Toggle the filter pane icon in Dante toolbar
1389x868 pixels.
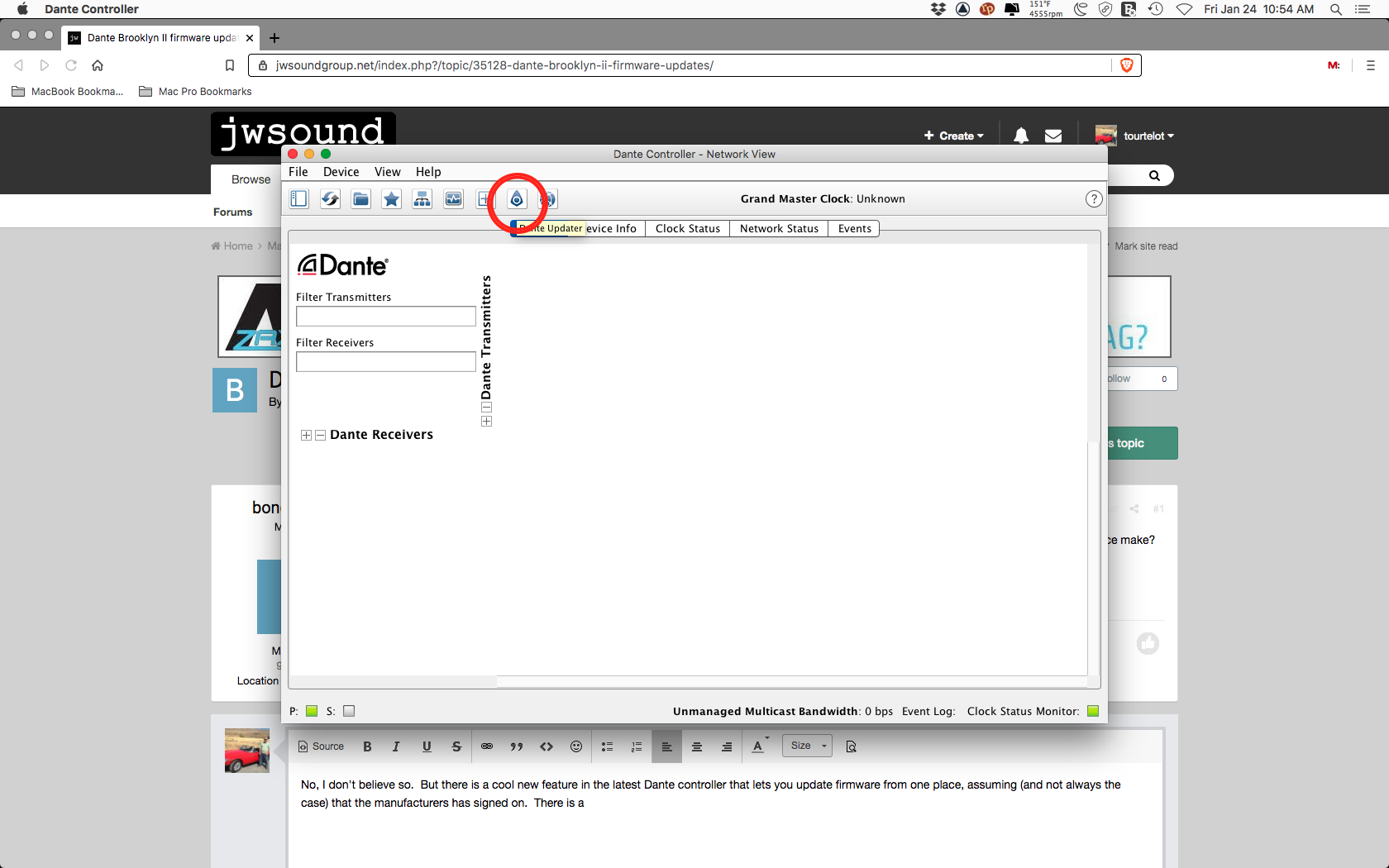[299, 198]
